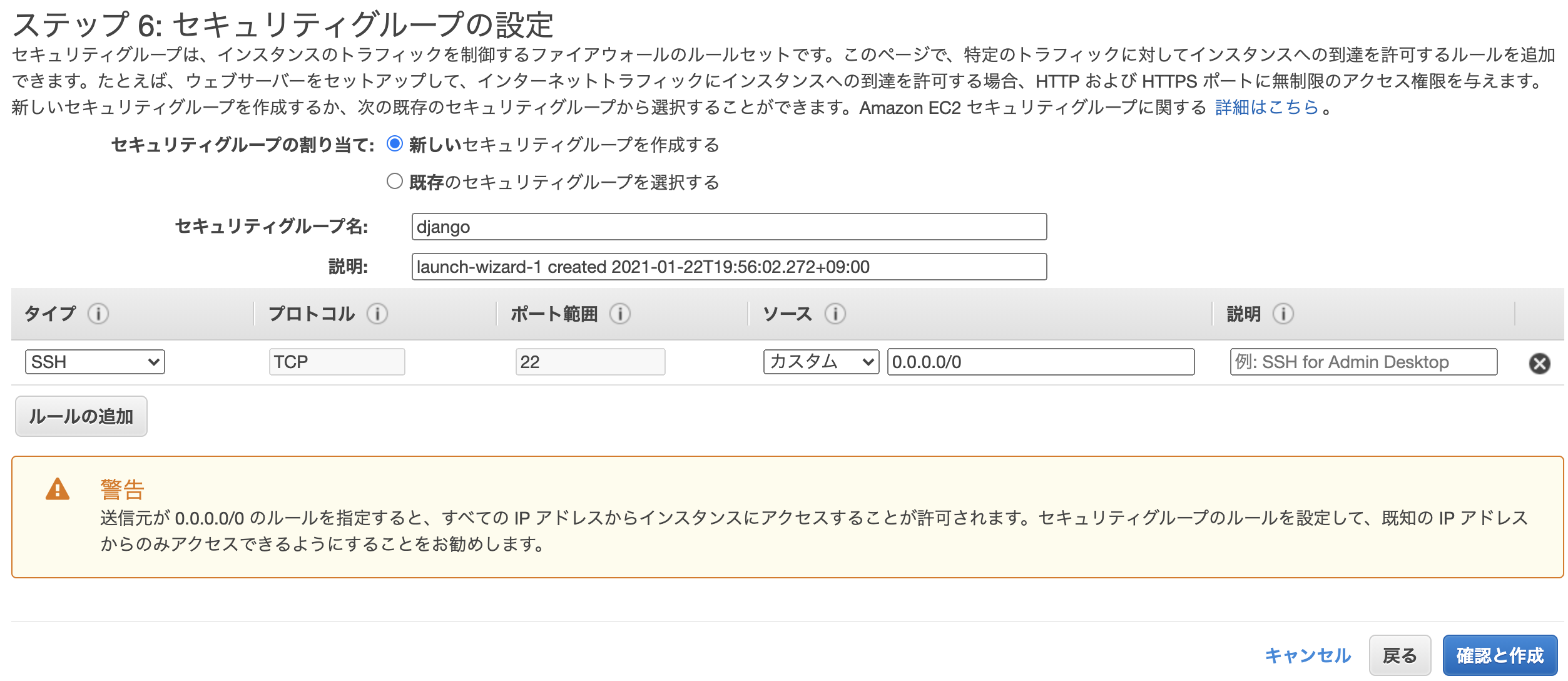
Task: Open the カスタム source dropdown
Action: (x=821, y=361)
